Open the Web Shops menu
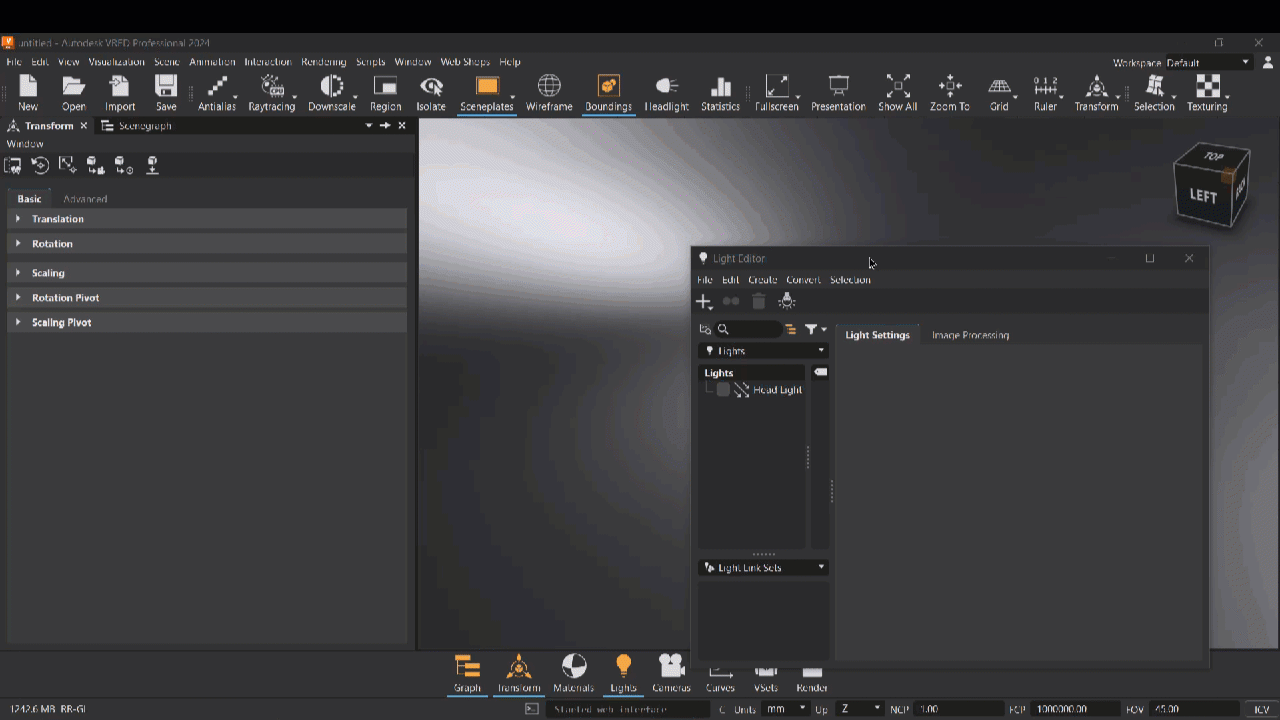This screenshot has width=1280, height=720. point(465,62)
